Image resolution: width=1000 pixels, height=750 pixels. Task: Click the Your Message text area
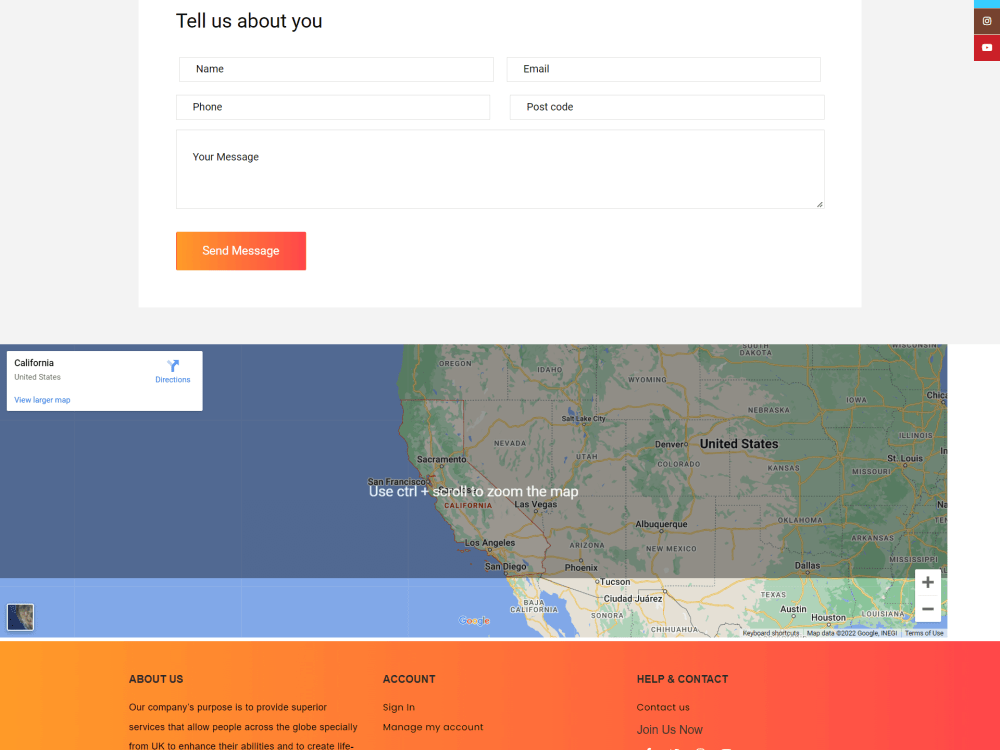click(x=500, y=168)
